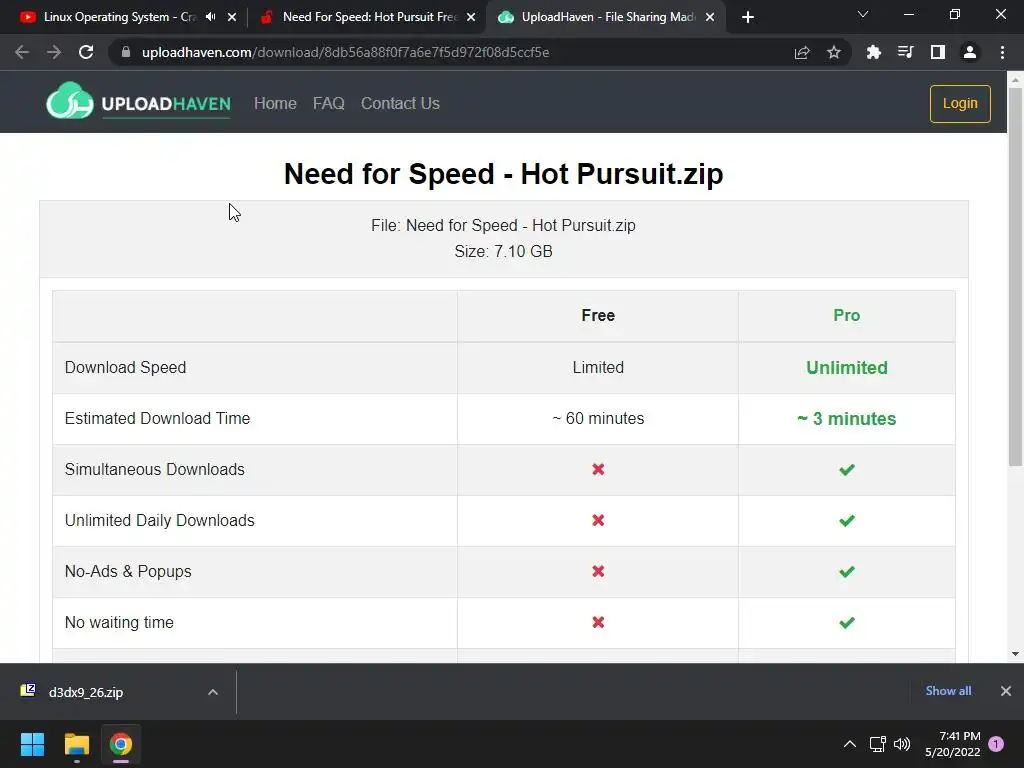Show hidden system tray icons
The width and height of the screenshot is (1024, 768).
coord(850,744)
